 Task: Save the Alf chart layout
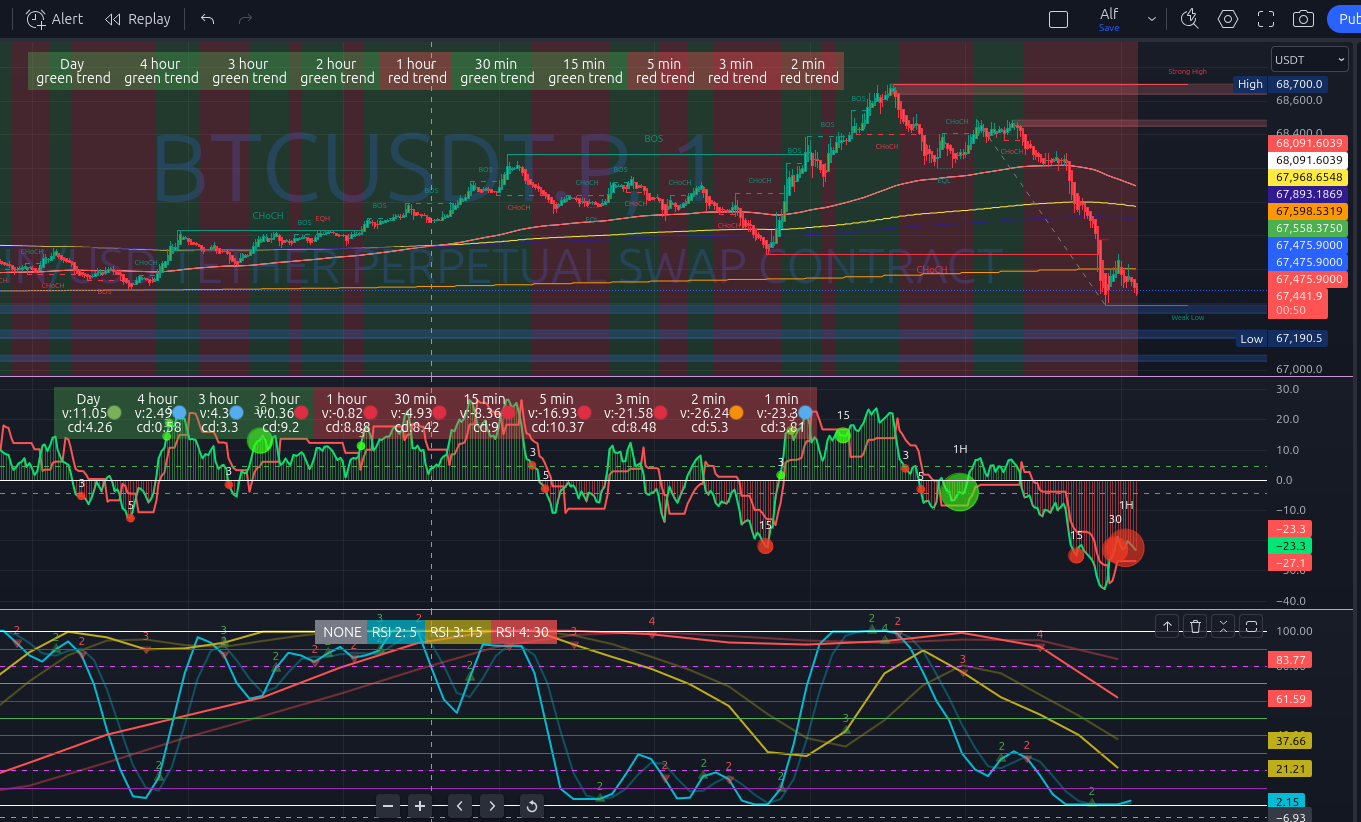click(1109, 20)
